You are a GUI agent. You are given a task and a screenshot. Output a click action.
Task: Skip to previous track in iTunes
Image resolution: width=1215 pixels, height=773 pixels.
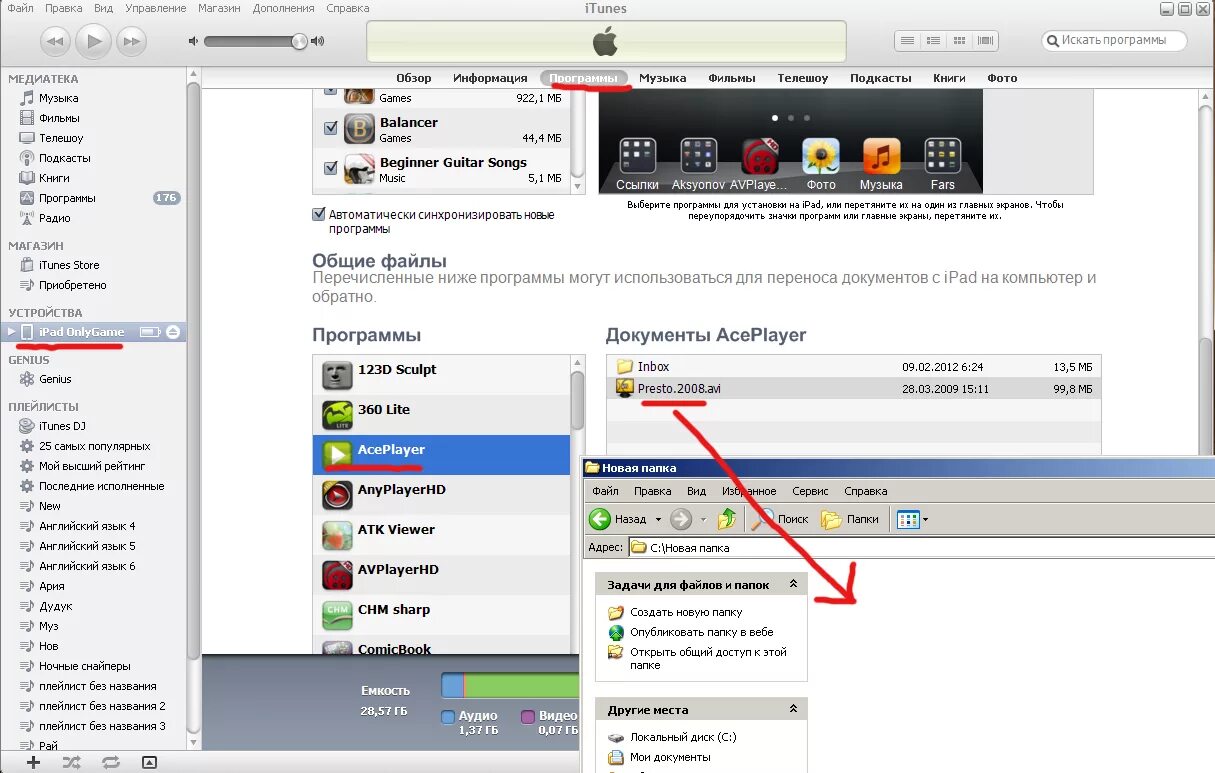pyautogui.click(x=55, y=41)
